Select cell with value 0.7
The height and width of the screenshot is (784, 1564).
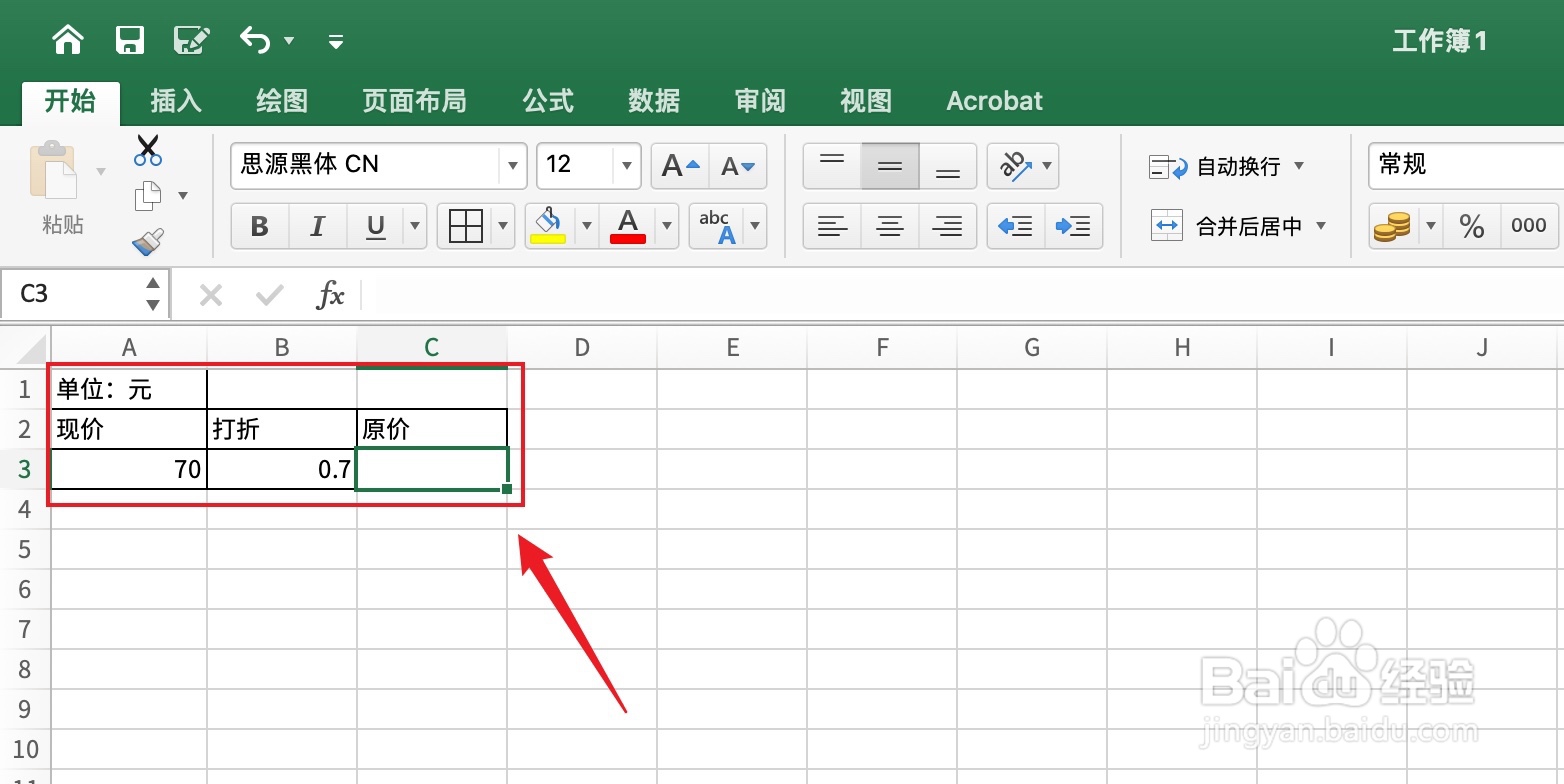tap(282, 469)
